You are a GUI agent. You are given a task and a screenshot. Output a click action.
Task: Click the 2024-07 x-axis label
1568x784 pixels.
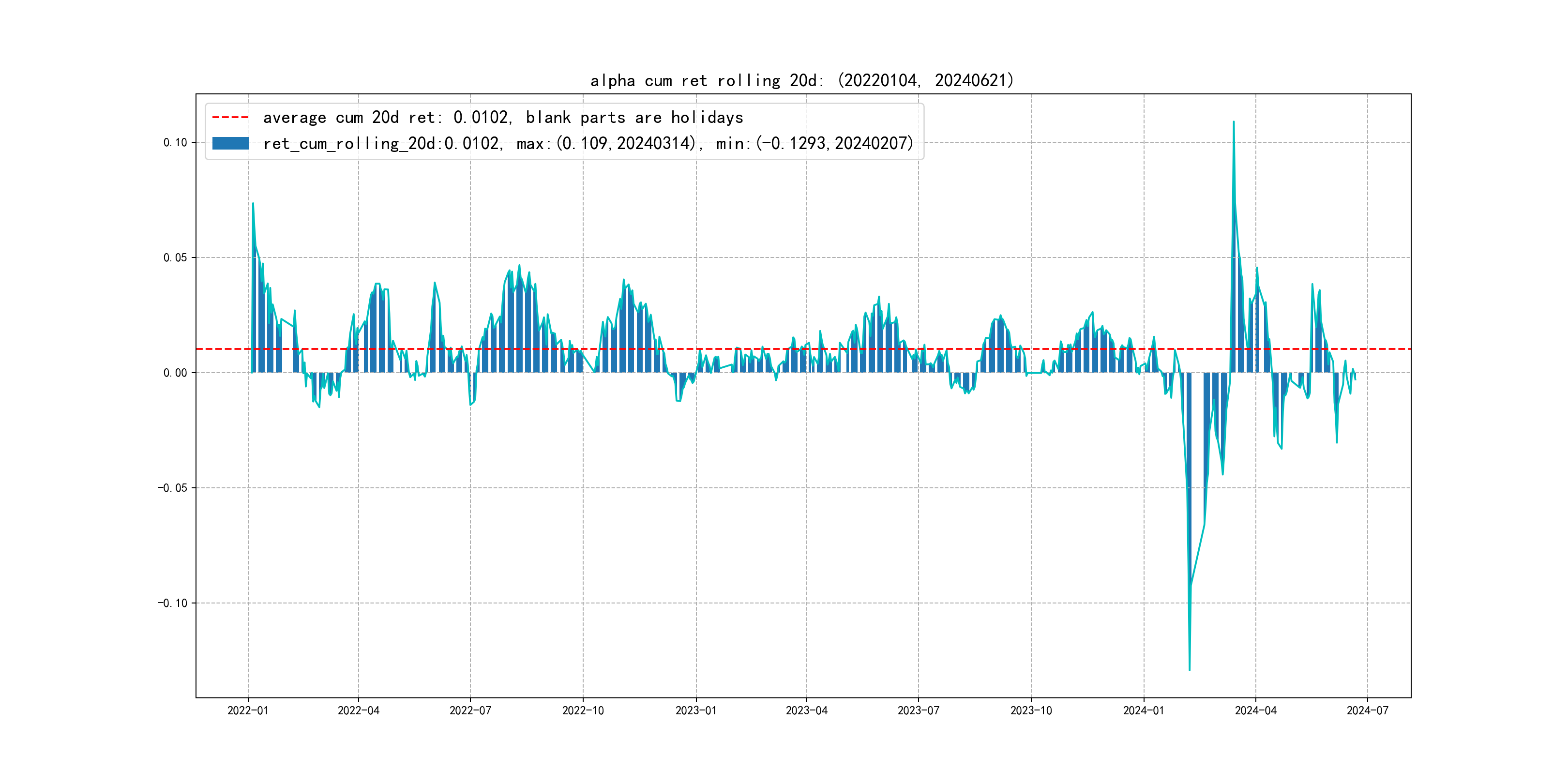[1367, 710]
